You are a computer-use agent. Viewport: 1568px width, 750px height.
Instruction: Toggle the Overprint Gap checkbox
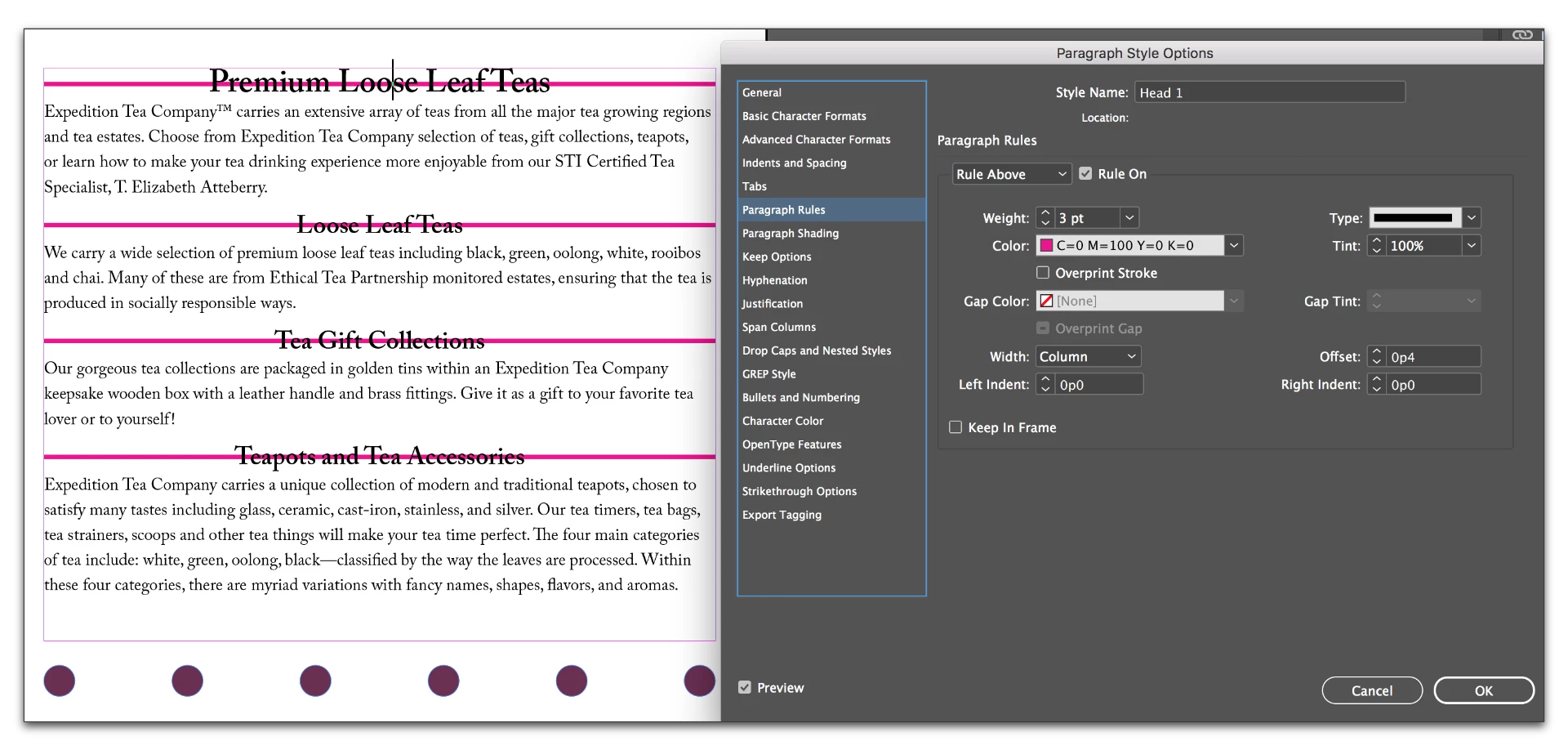click(1043, 328)
